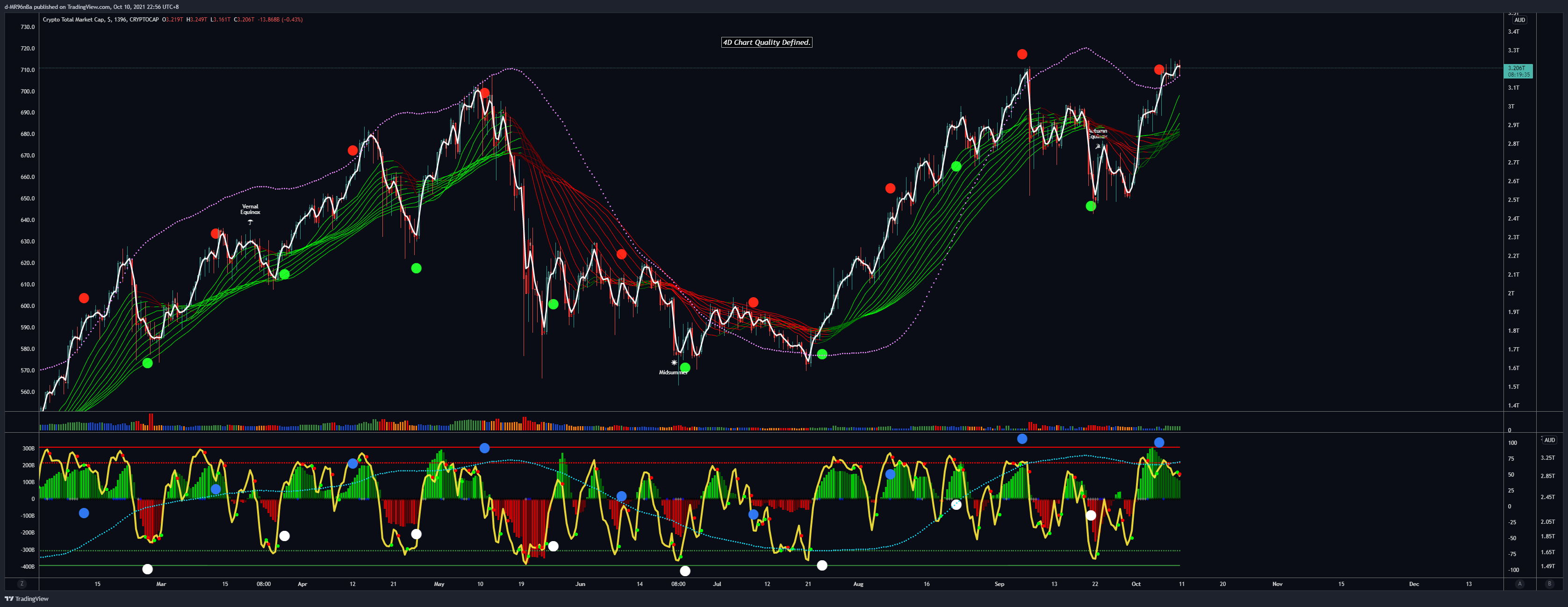
Task: Click the published-on TradingView.com header text
Action: [91, 7]
